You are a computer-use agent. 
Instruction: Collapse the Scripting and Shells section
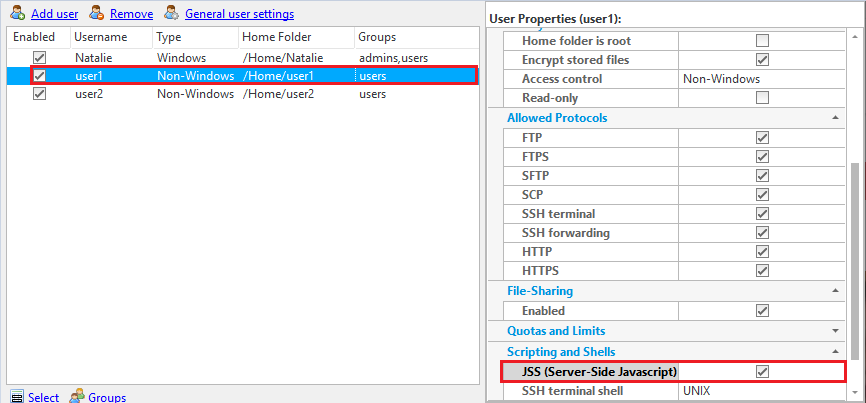(x=834, y=352)
